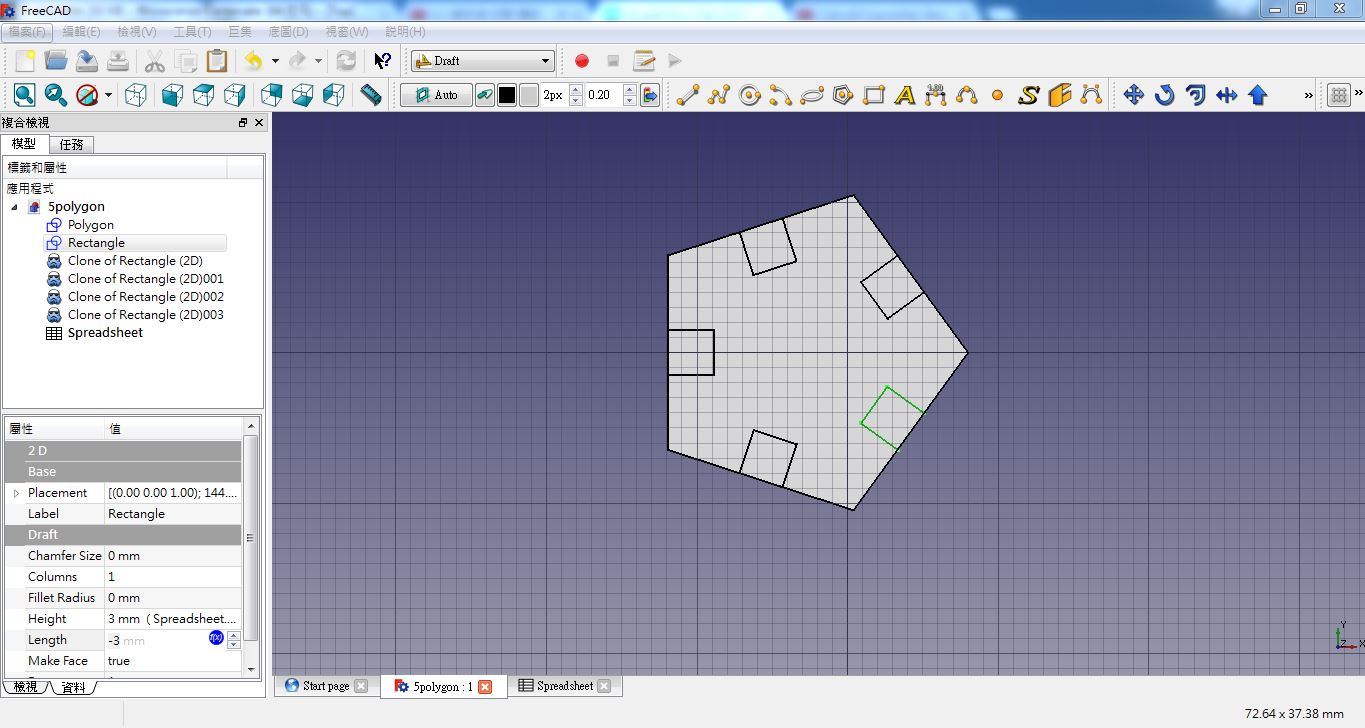Open the undo history dropdown arrow
Screen dimensions: 1365x728
click(275, 61)
